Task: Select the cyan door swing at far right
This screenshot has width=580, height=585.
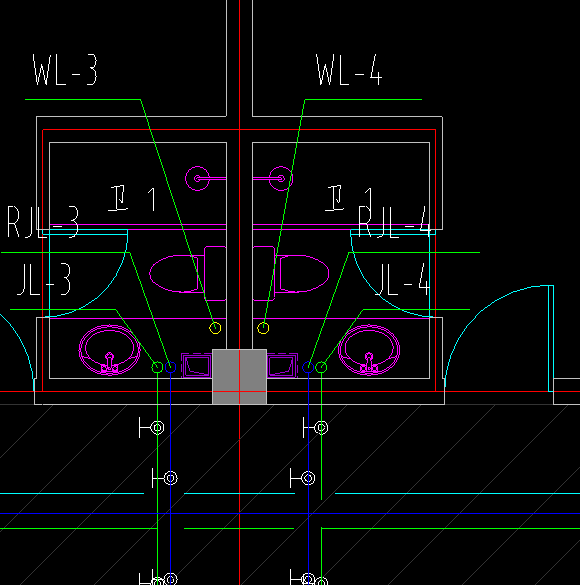Action: (499, 338)
